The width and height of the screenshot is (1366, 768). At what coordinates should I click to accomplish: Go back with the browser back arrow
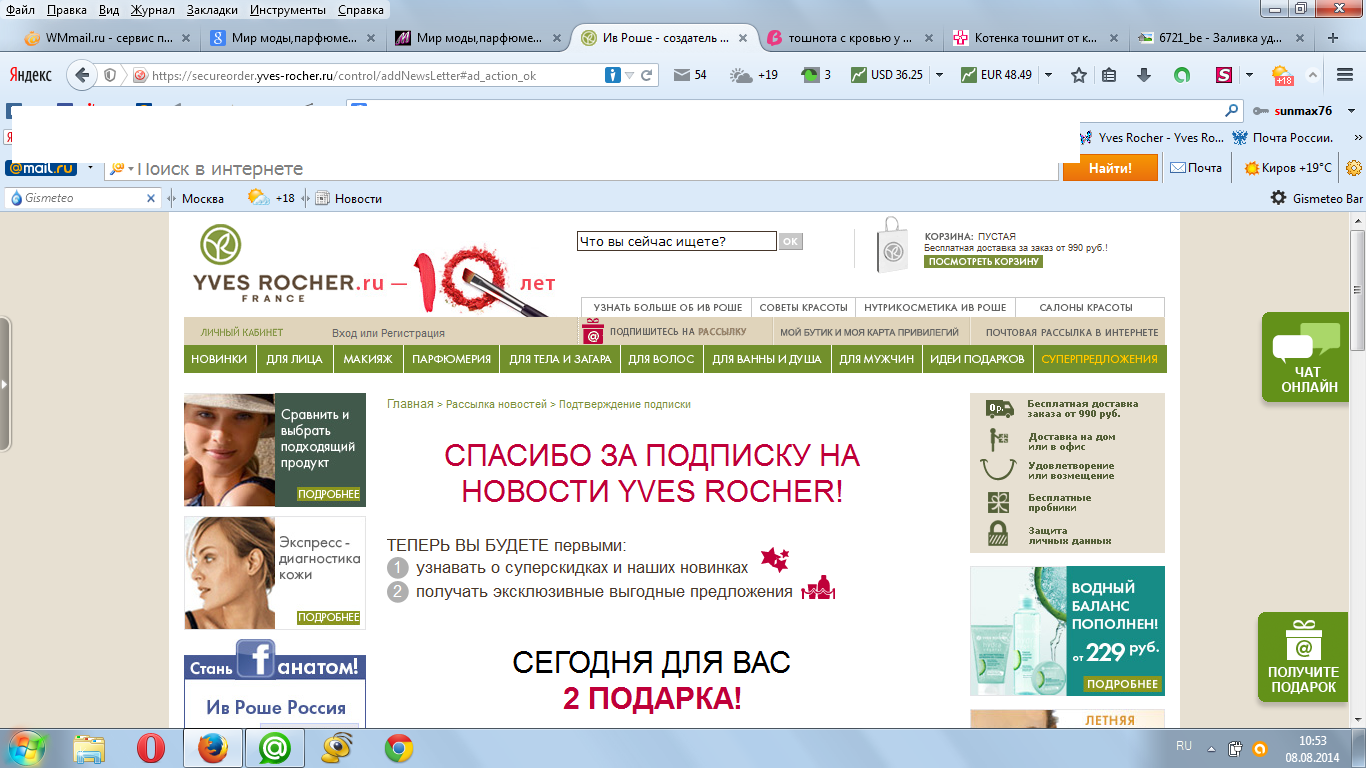click(82, 75)
